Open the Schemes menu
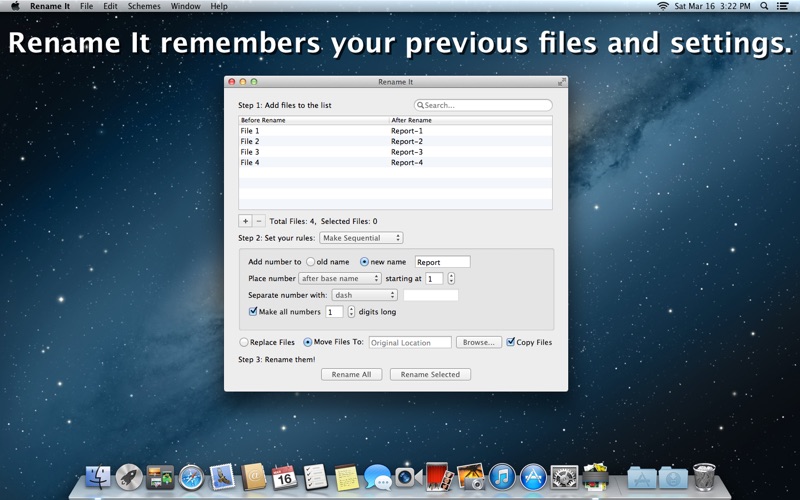The width and height of the screenshot is (800, 500). point(144,6)
